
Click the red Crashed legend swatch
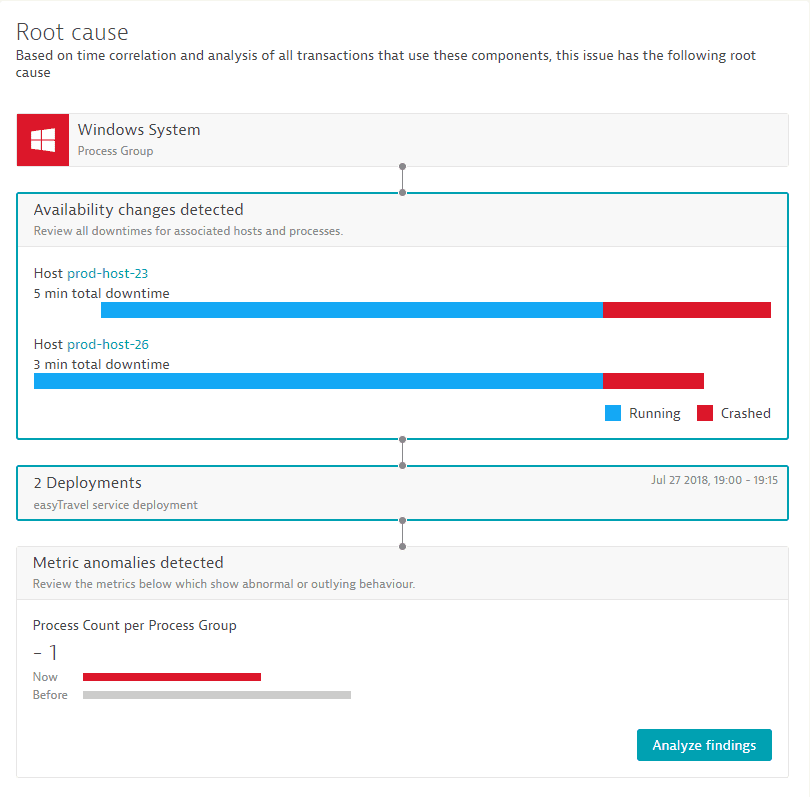point(705,413)
